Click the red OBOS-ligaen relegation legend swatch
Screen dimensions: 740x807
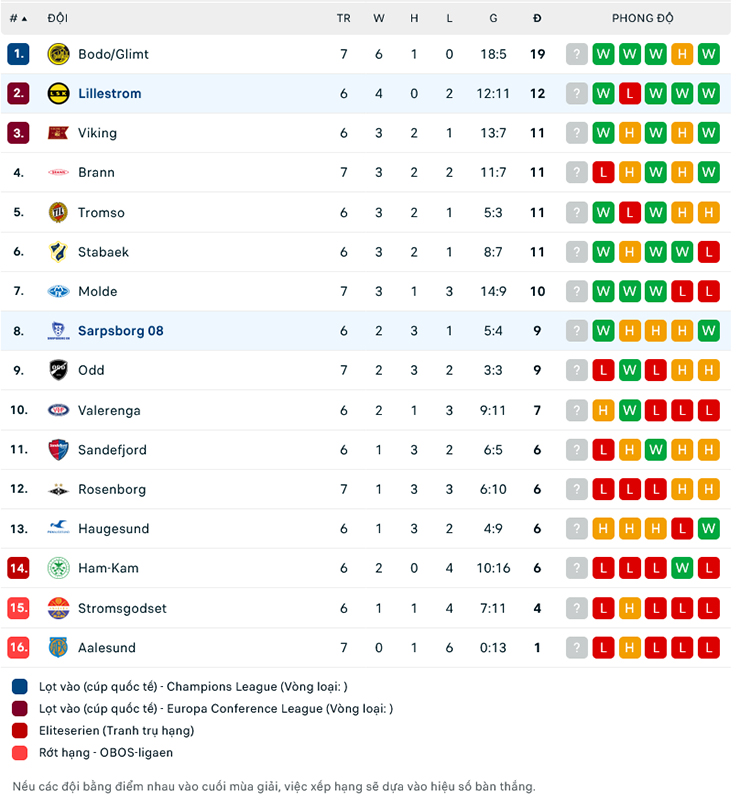tap(22, 753)
